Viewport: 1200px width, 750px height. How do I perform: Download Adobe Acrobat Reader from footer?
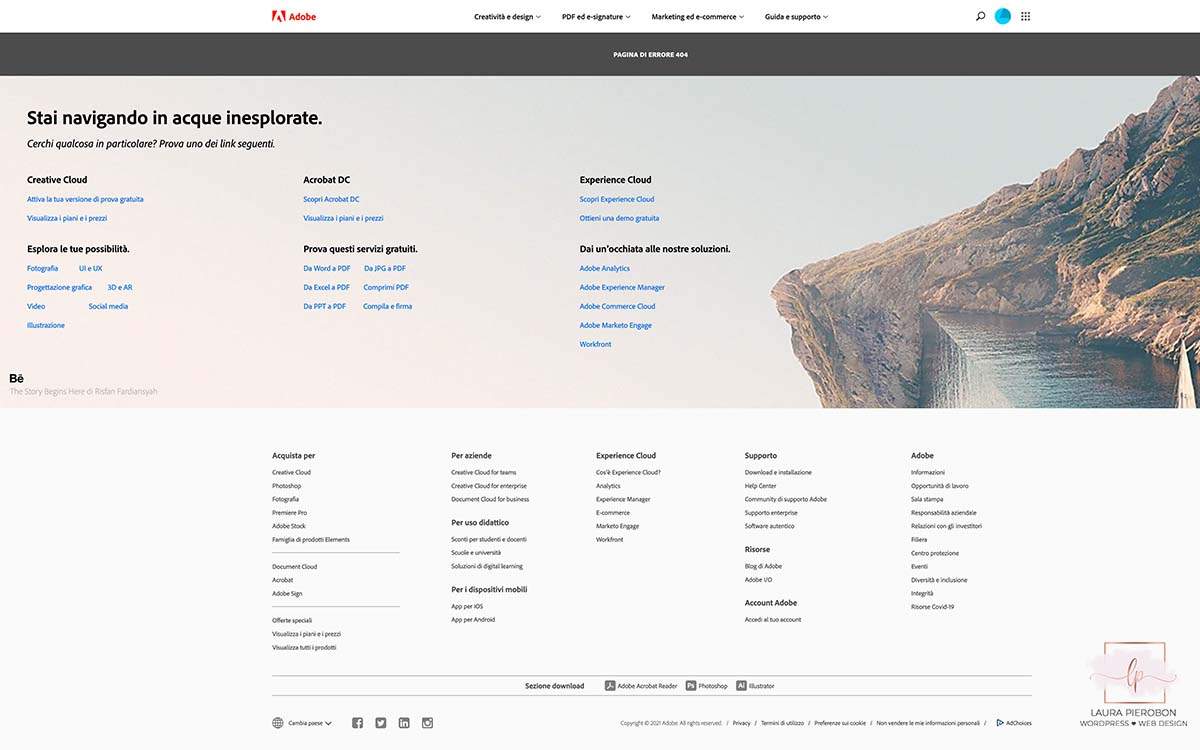[x=641, y=686]
